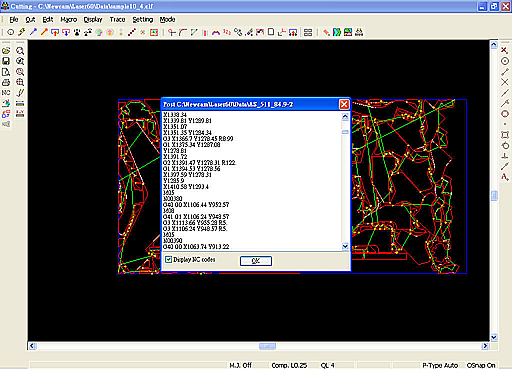Click the Save floppy disk icon

6,61
